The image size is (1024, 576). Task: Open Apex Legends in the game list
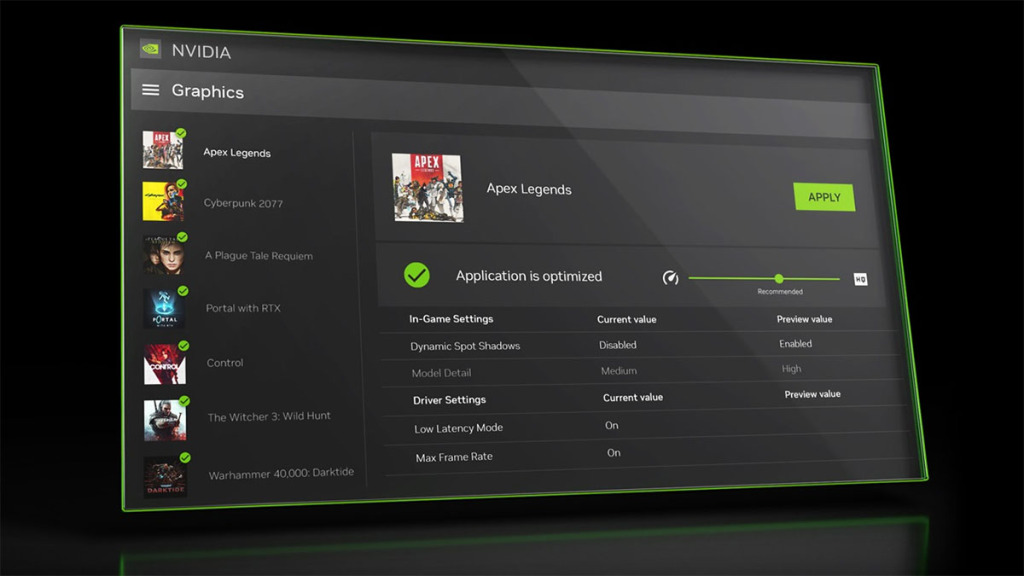pyautogui.click(x=236, y=152)
